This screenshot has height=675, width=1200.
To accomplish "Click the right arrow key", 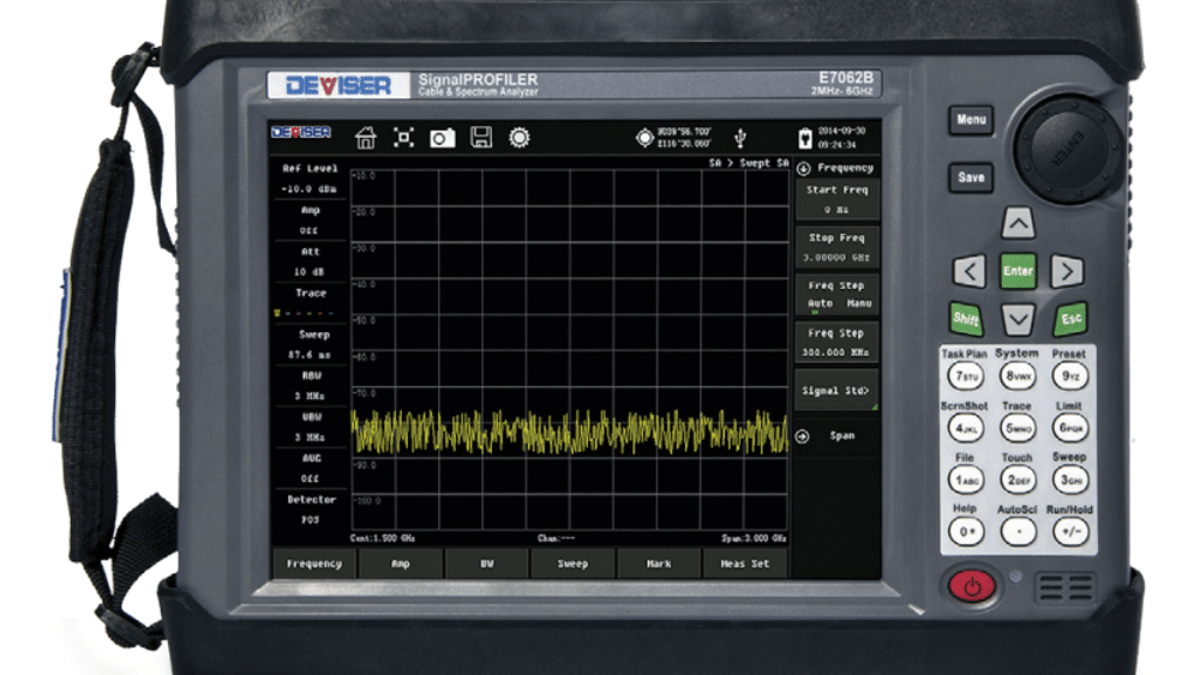I will point(1068,271).
